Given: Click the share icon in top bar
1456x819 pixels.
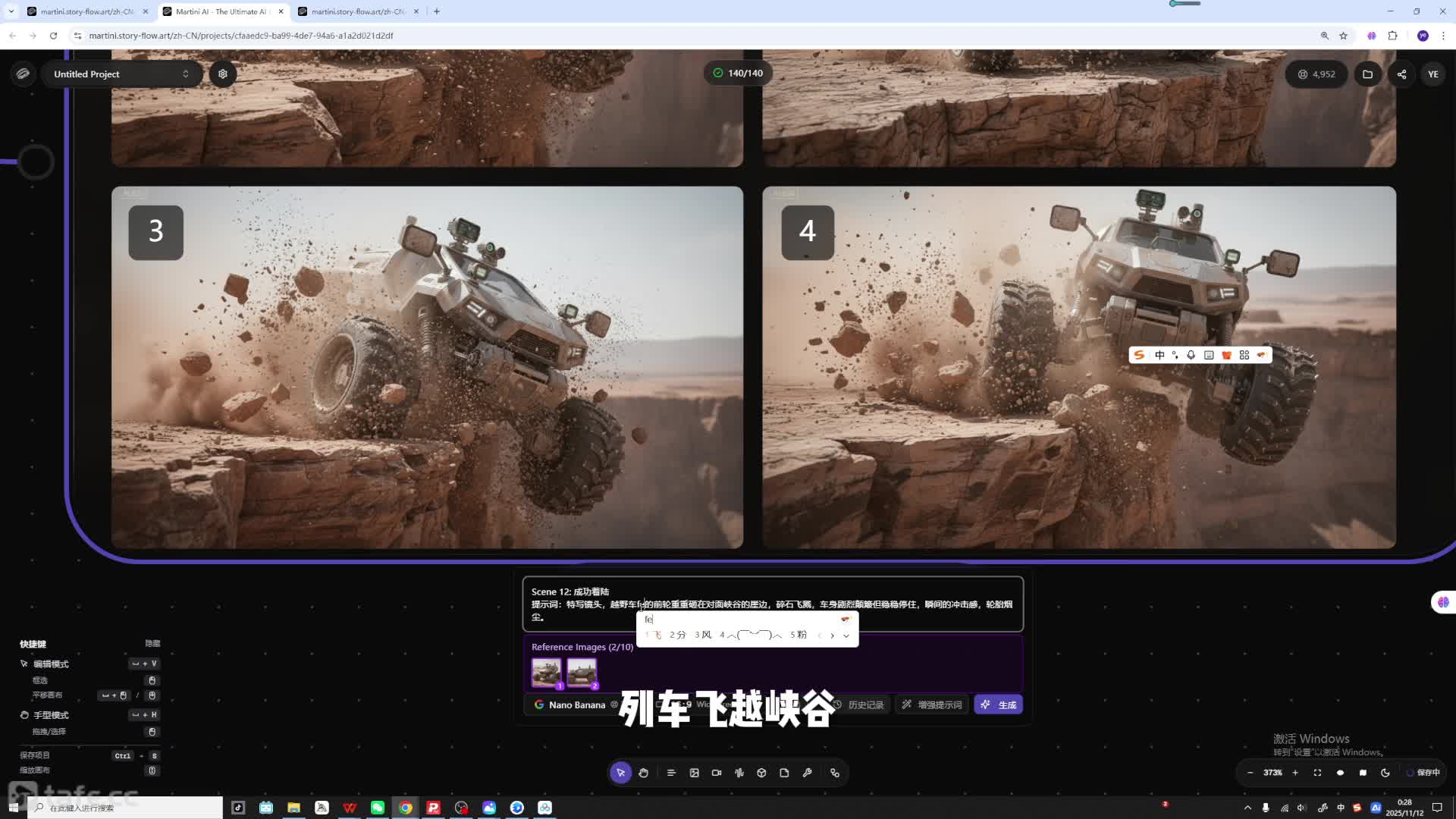Looking at the screenshot, I should [x=1401, y=74].
